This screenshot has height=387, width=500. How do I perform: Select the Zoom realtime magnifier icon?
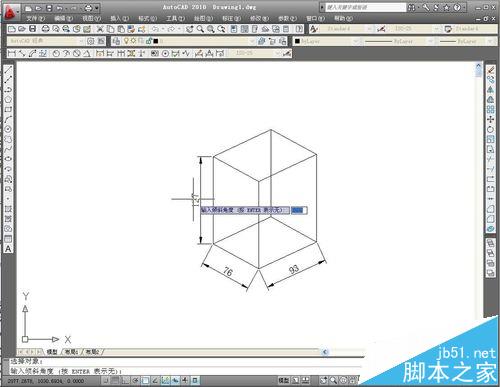click(200, 29)
